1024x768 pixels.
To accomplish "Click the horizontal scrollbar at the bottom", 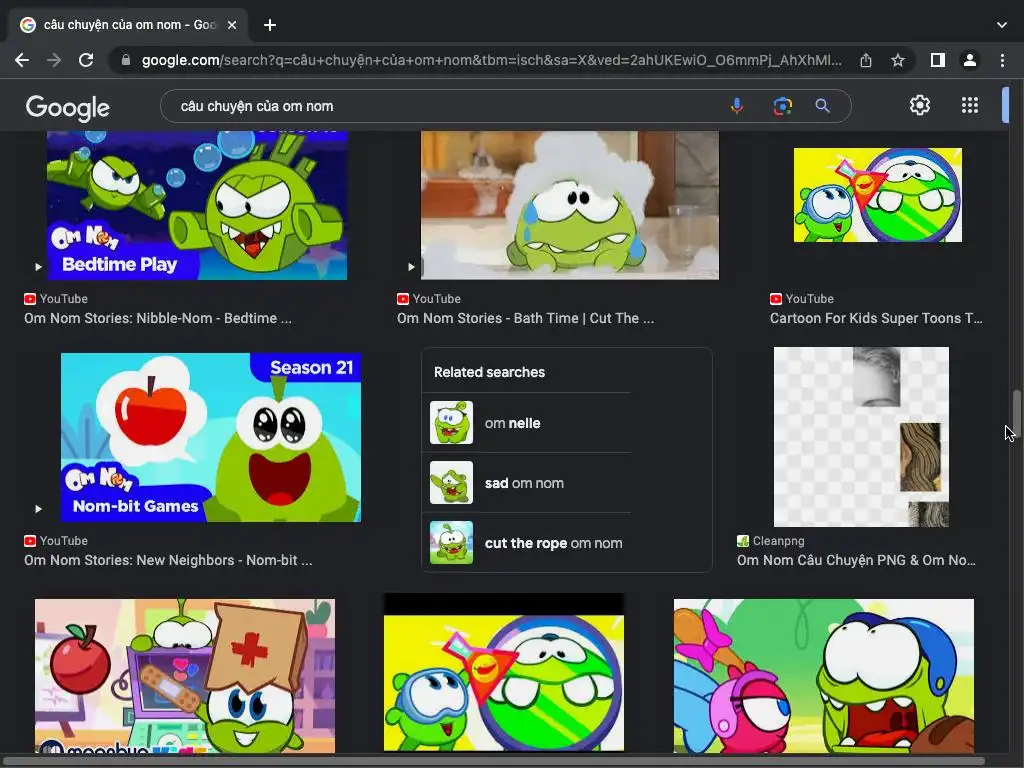I will [496, 761].
